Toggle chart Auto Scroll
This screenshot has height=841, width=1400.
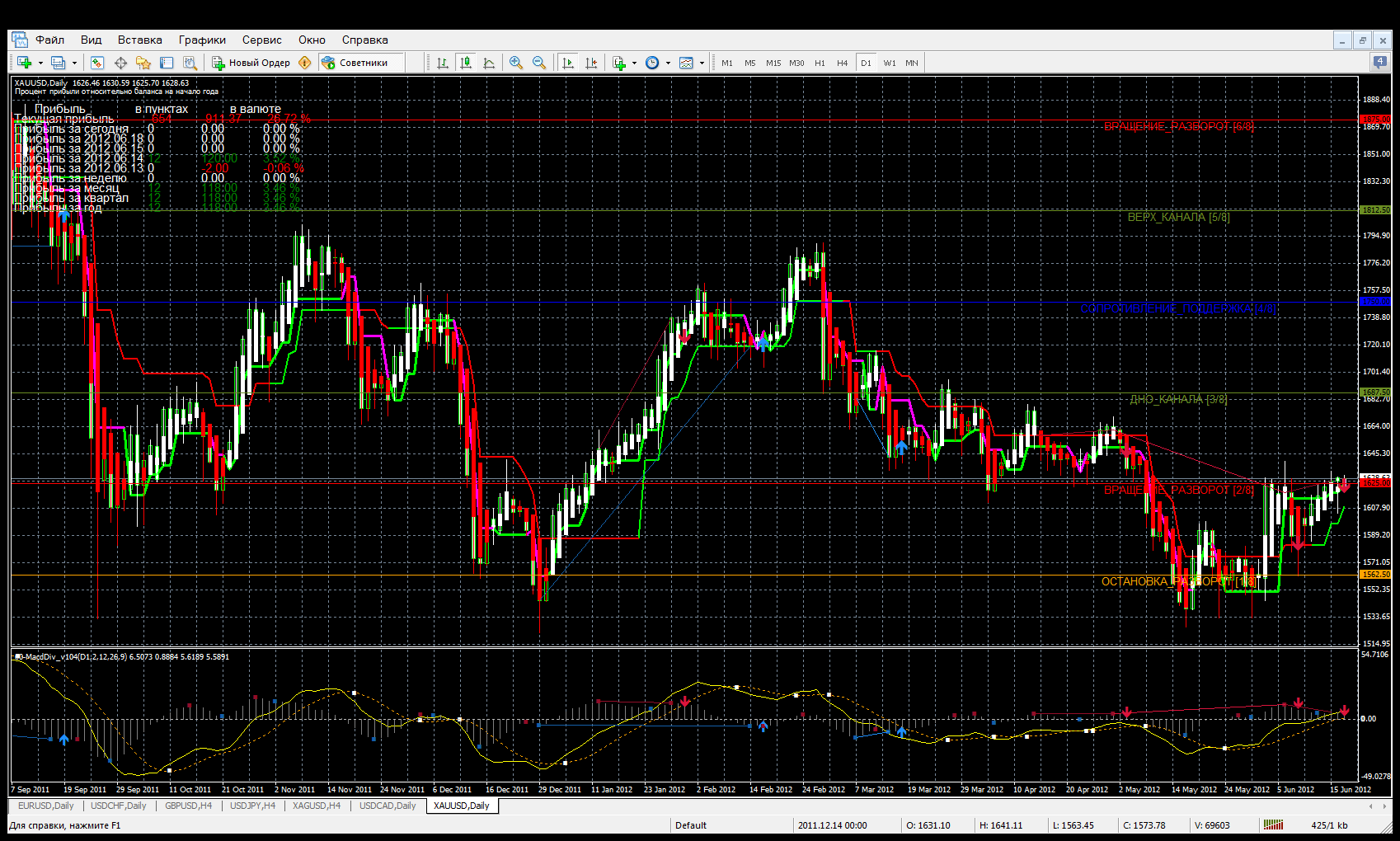click(x=568, y=63)
